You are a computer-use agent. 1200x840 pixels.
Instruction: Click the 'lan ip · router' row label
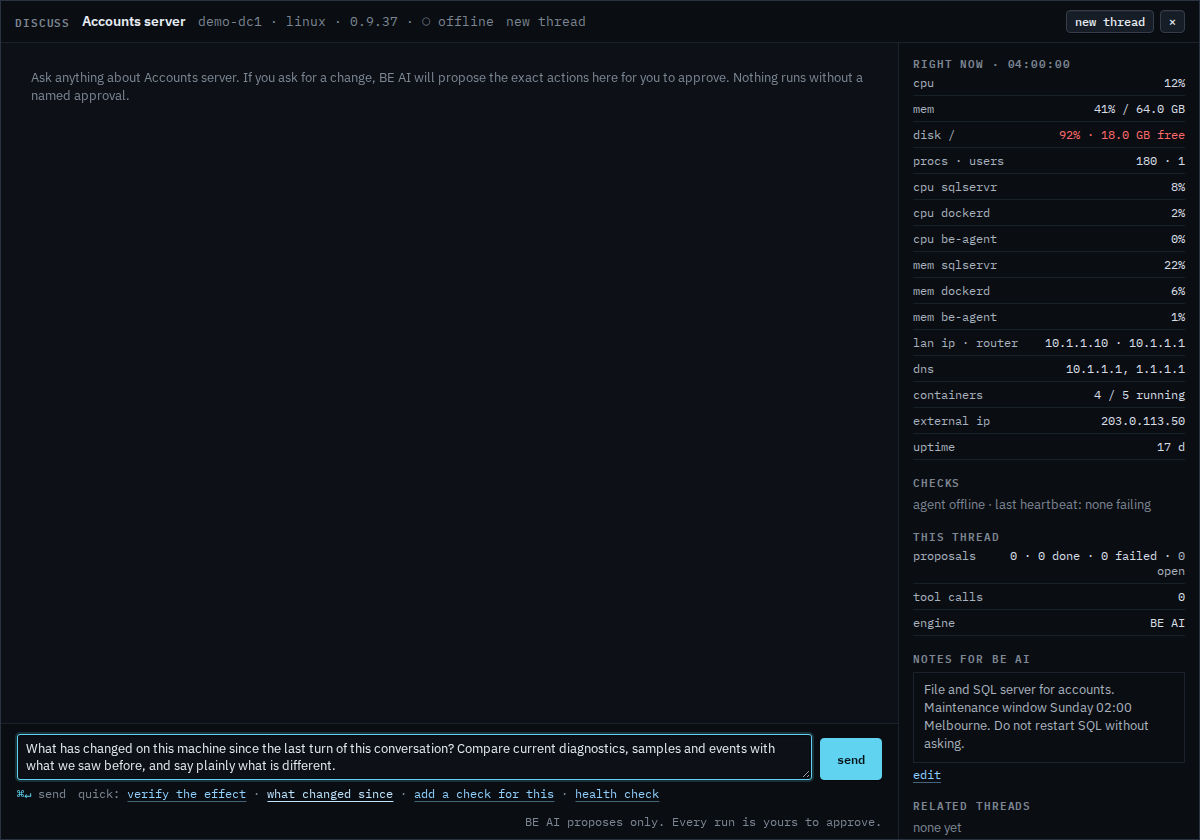click(x=965, y=343)
